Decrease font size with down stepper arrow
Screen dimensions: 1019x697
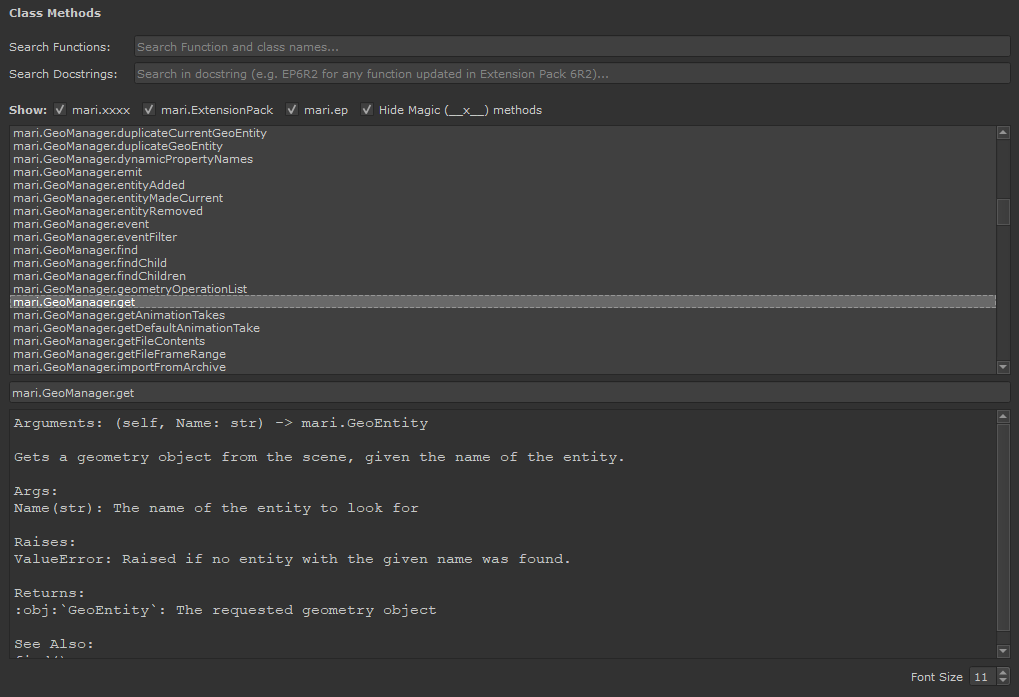coord(1003,682)
